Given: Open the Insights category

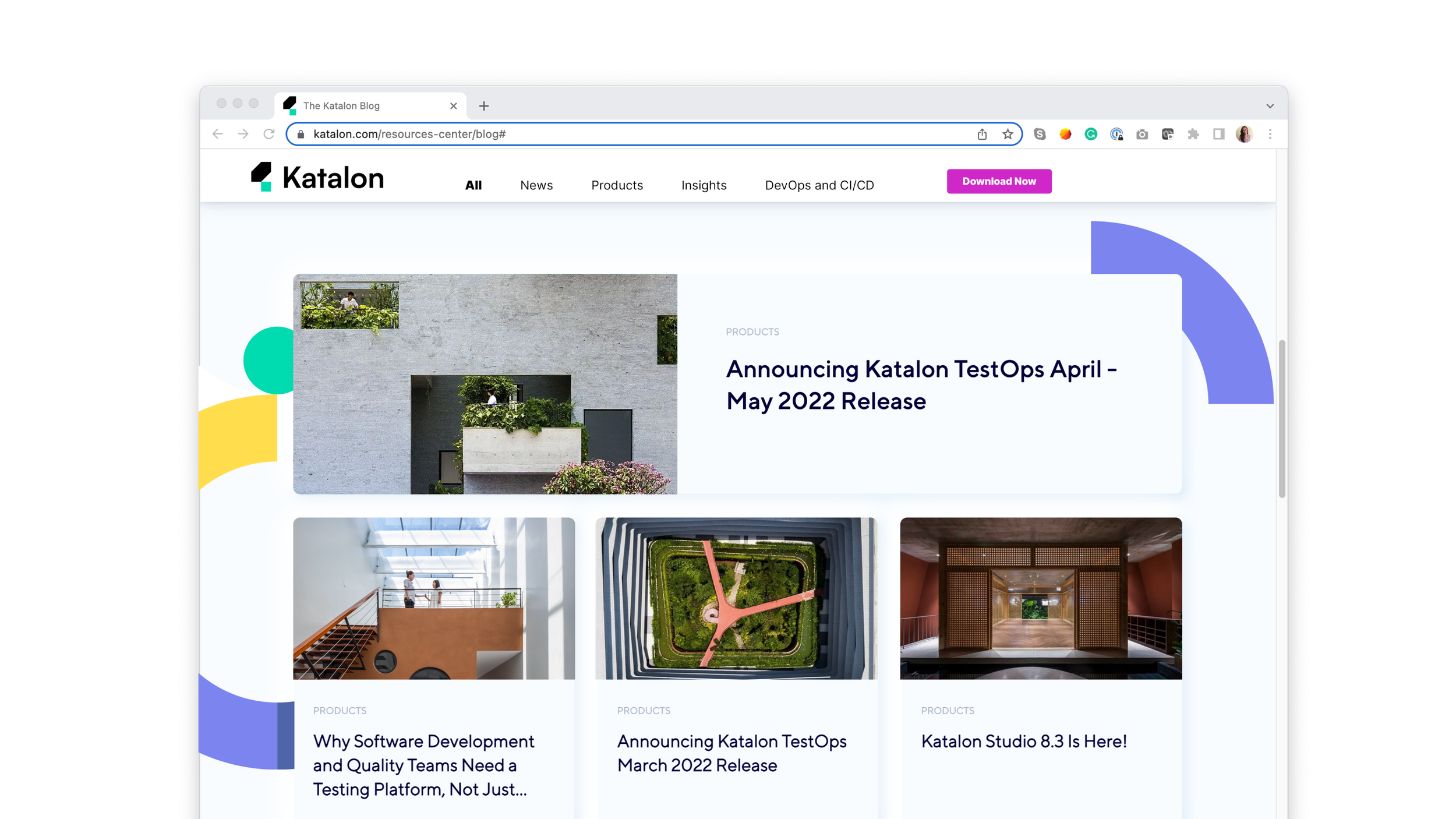Looking at the screenshot, I should 704,185.
